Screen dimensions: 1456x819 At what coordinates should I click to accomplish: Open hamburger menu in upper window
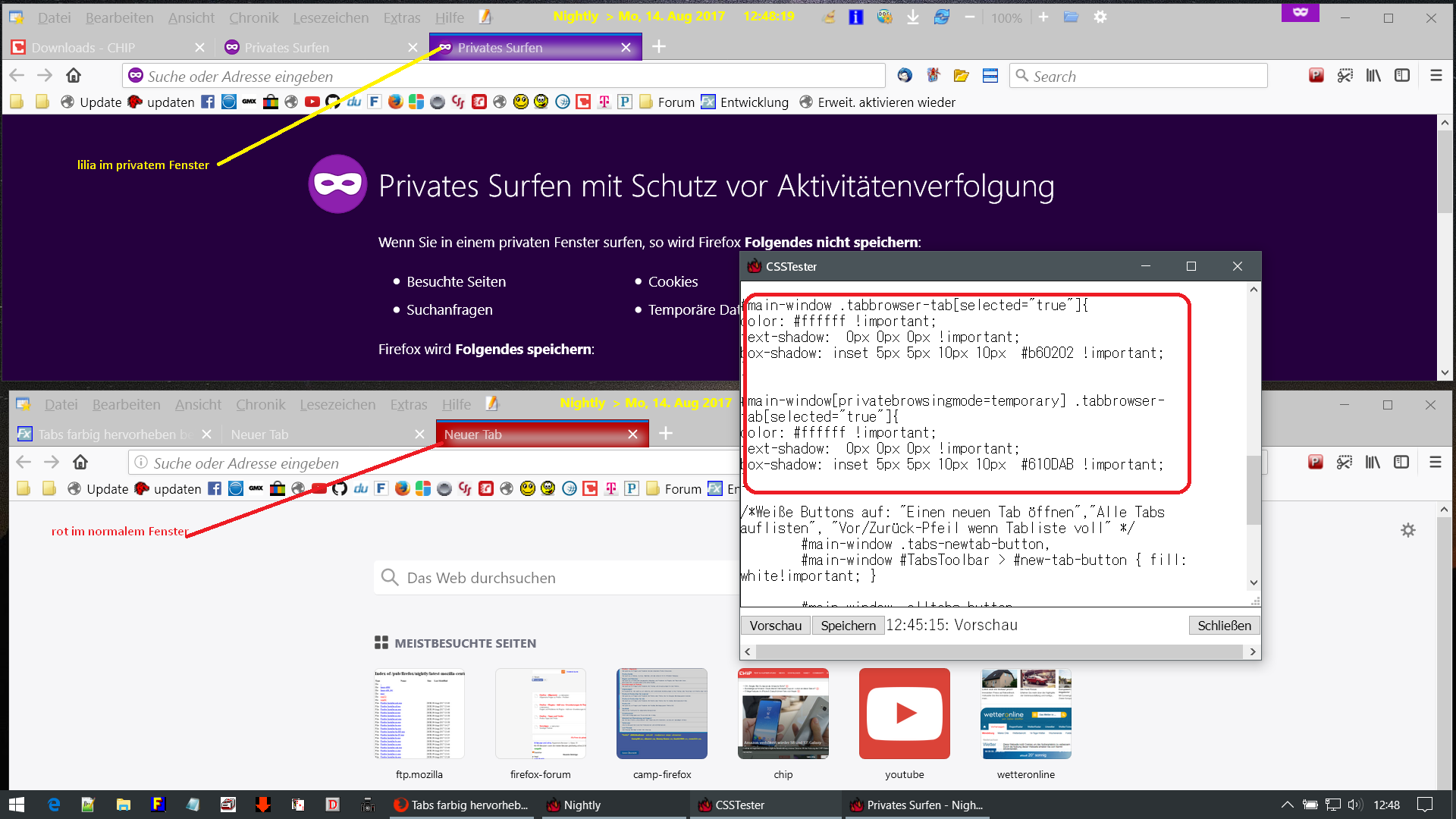[1436, 76]
